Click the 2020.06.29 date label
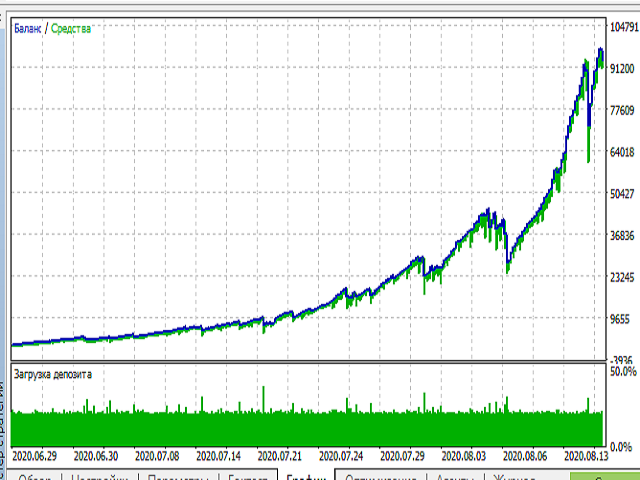This screenshot has height=480, width=640. click(35, 456)
